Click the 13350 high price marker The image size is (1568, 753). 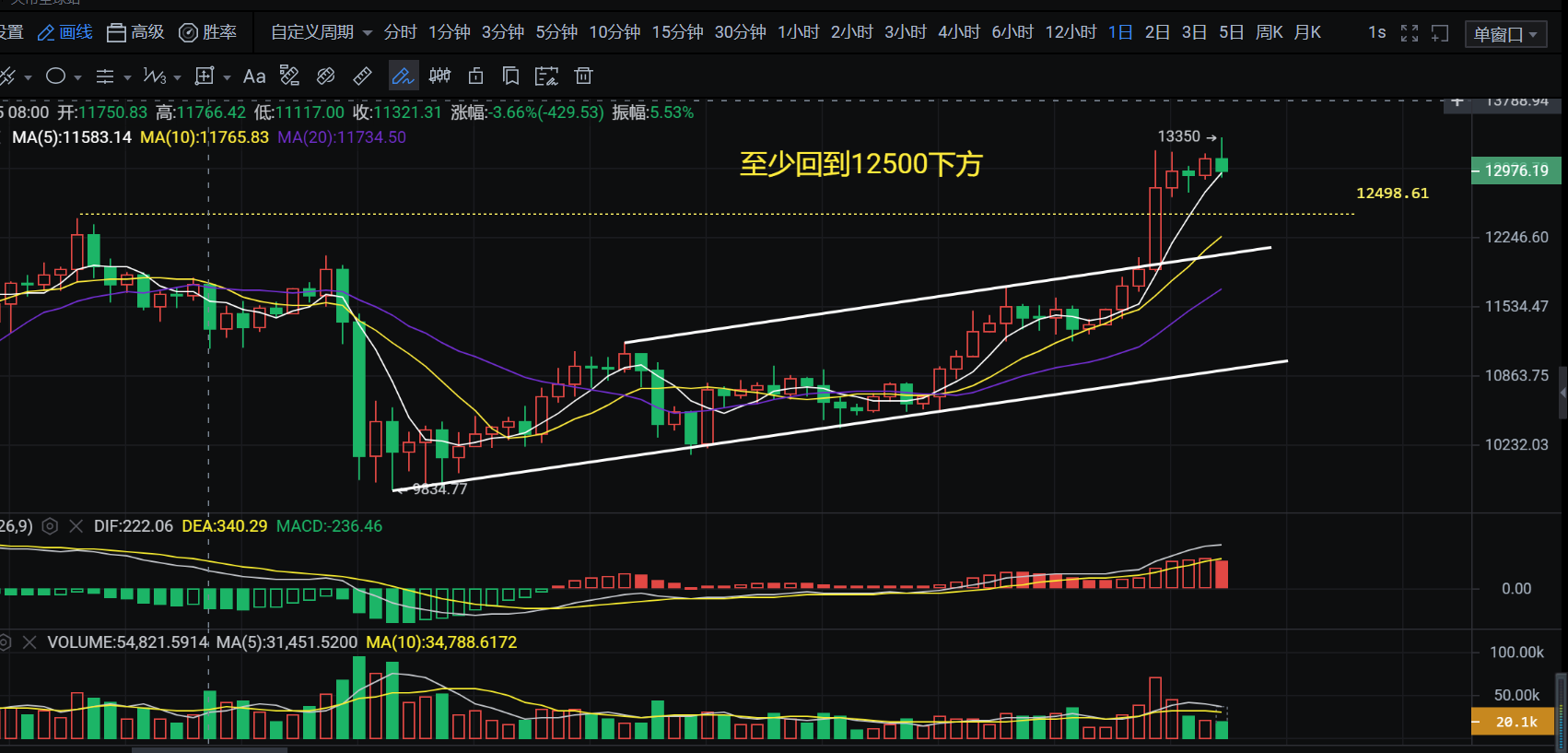[1188, 136]
